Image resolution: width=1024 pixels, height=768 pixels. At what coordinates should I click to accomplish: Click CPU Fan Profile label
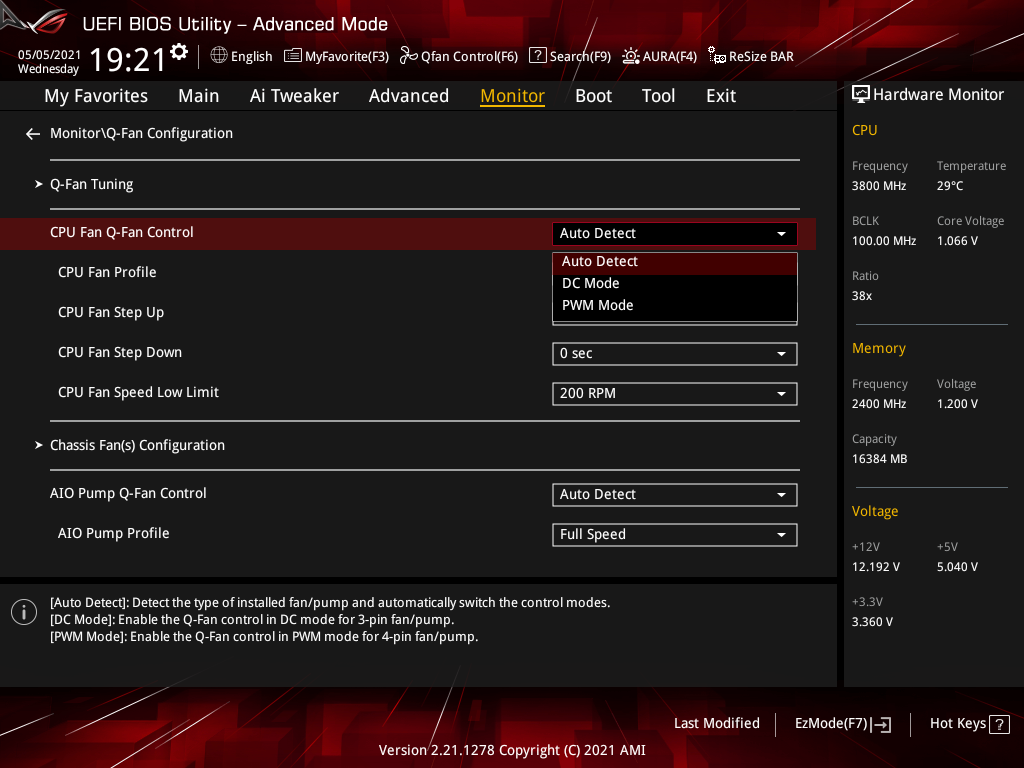coord(107,272)
